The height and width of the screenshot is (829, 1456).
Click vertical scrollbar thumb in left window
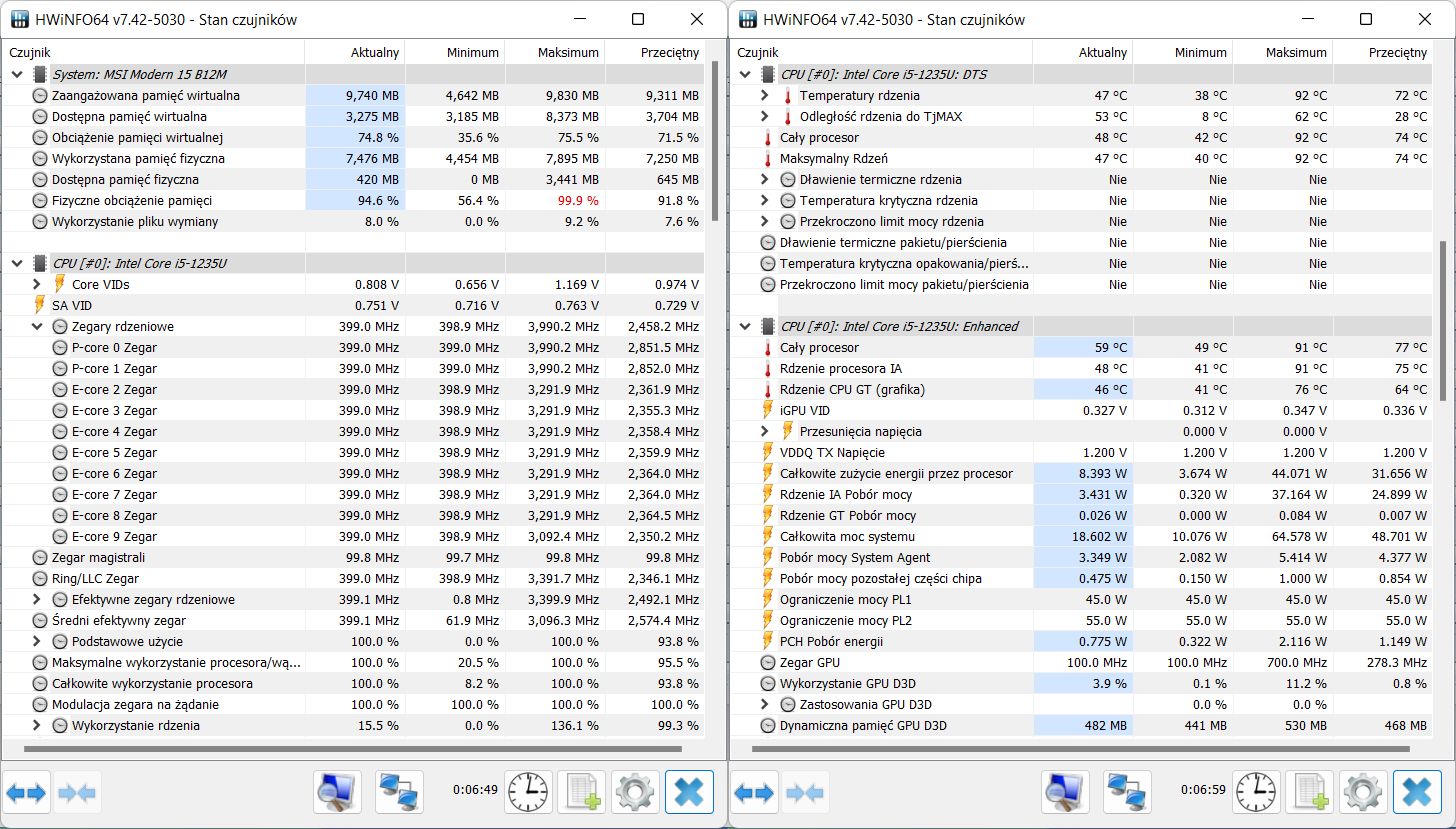click(x=714, y=141)
